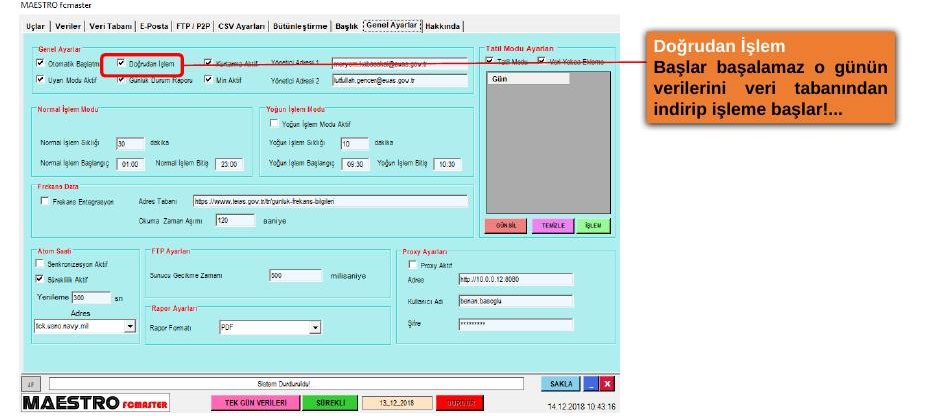Click Kullanıcı Adı field

coord(516,301)
